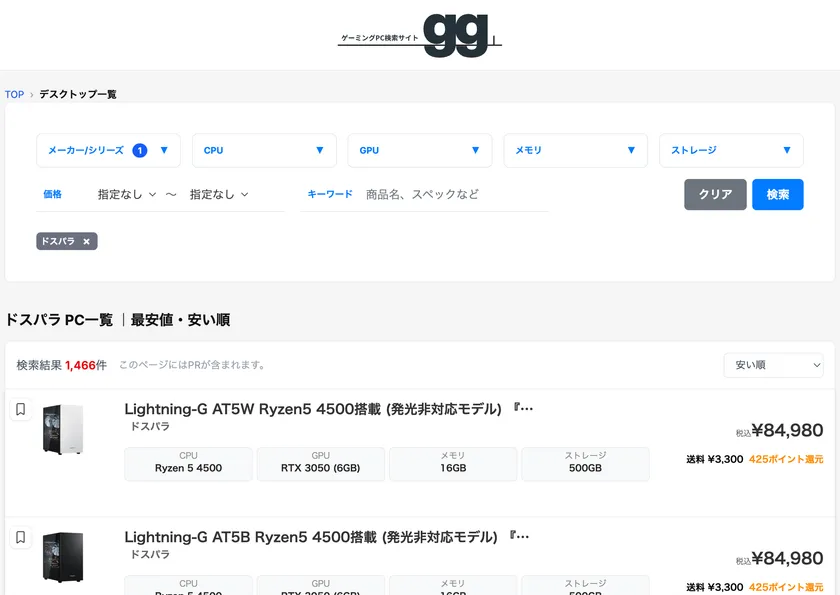
Task: Click the AT5W 425ポイント還元 text
Action: pos(786,460)
